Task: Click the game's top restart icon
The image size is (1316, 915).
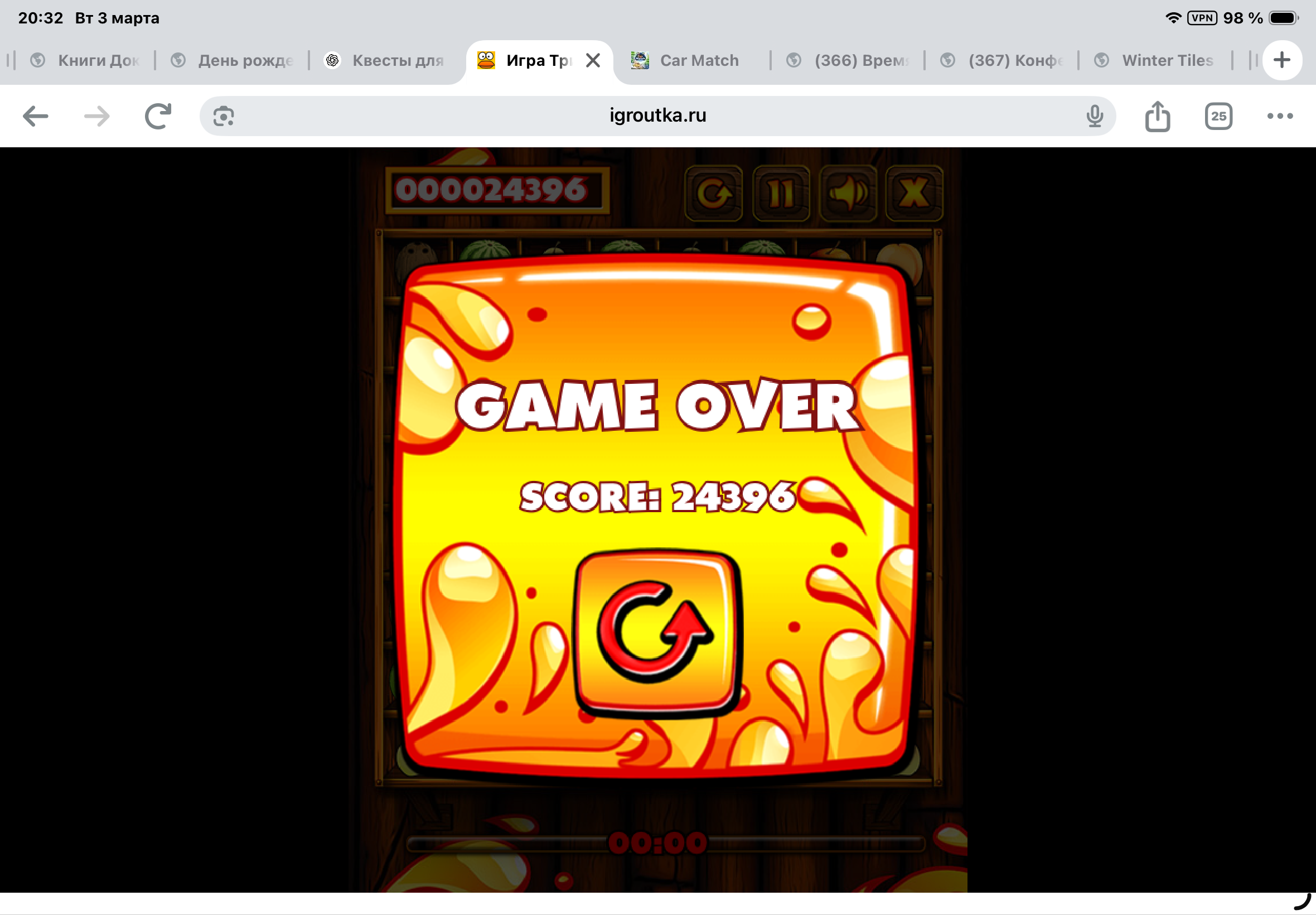Action: [x=713, y=193]
